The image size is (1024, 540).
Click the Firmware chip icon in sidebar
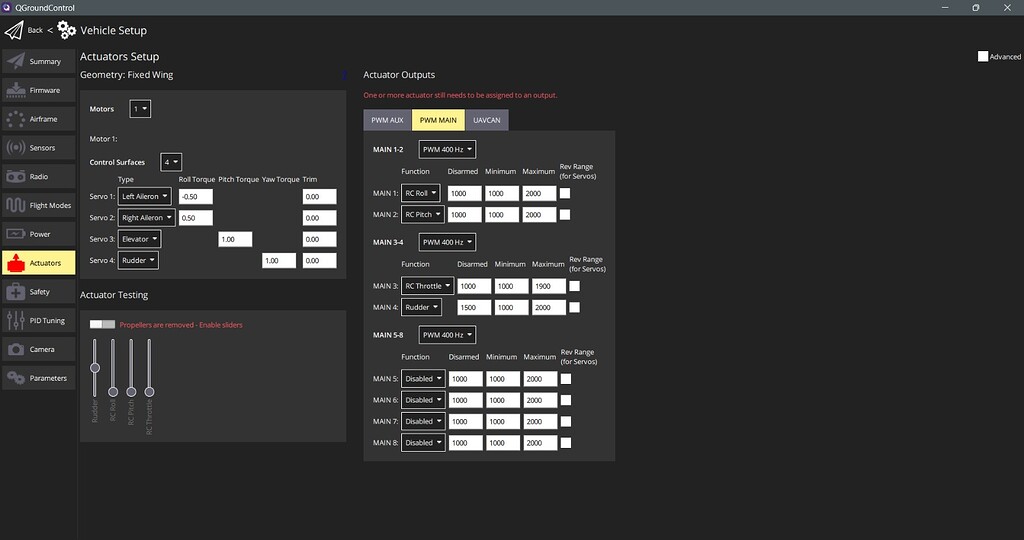click(16, 90)
